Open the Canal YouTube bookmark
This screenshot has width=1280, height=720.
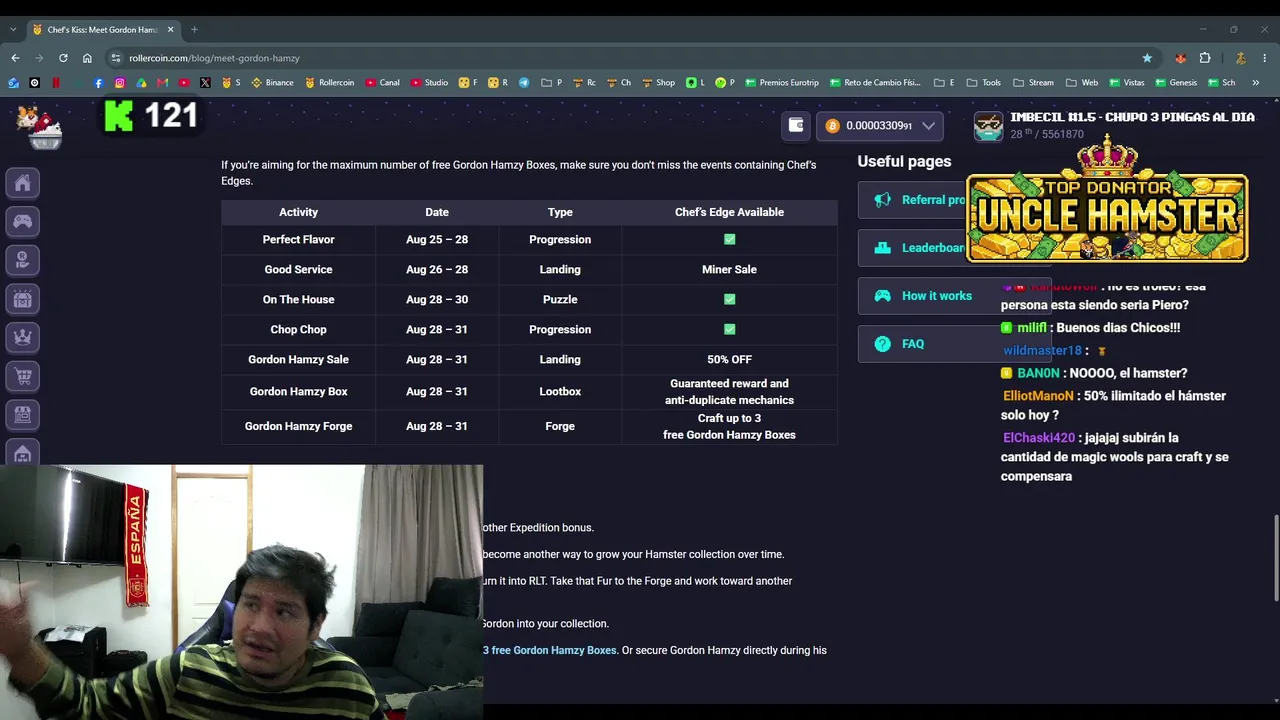[383, 83]
